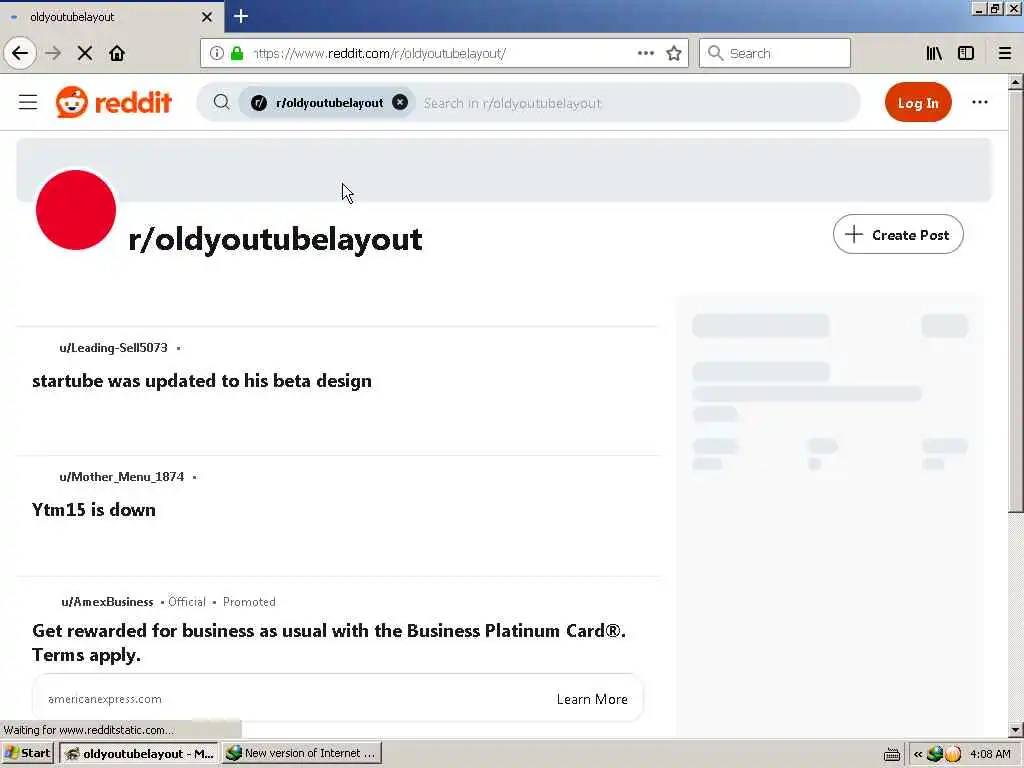Click the page scrollbar up arrow
The width and height of the screenshot is (1024, 768).
pyautogui.click(x=1016, y=82)
